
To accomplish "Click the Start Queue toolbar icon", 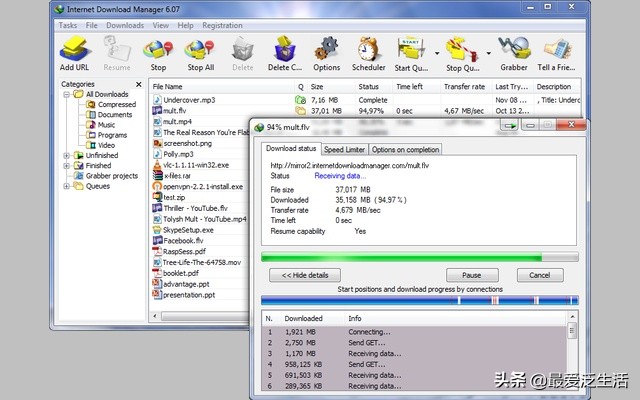I will [x=411, y=49].
